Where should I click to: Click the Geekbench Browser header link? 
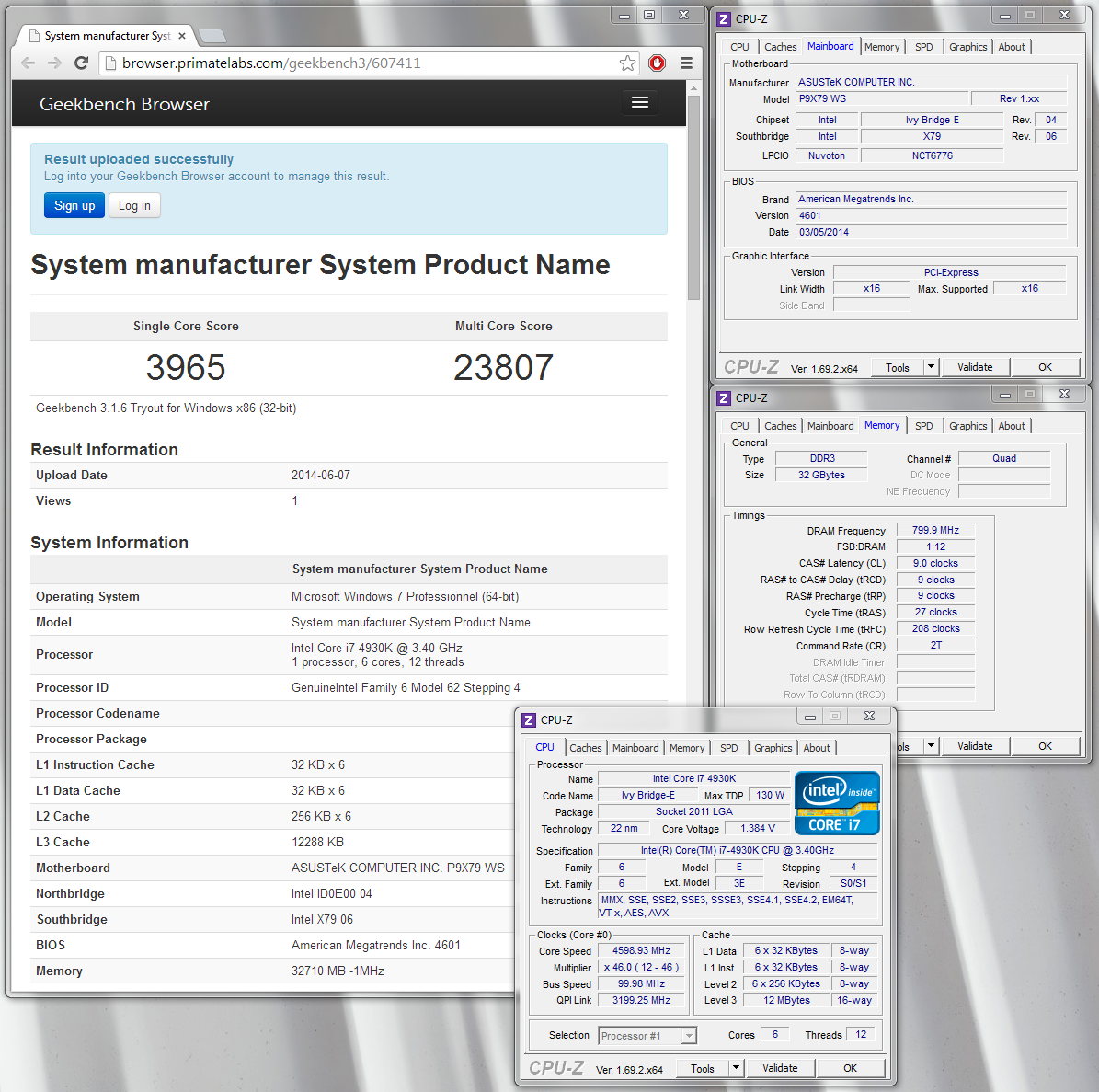click(124, 104)
